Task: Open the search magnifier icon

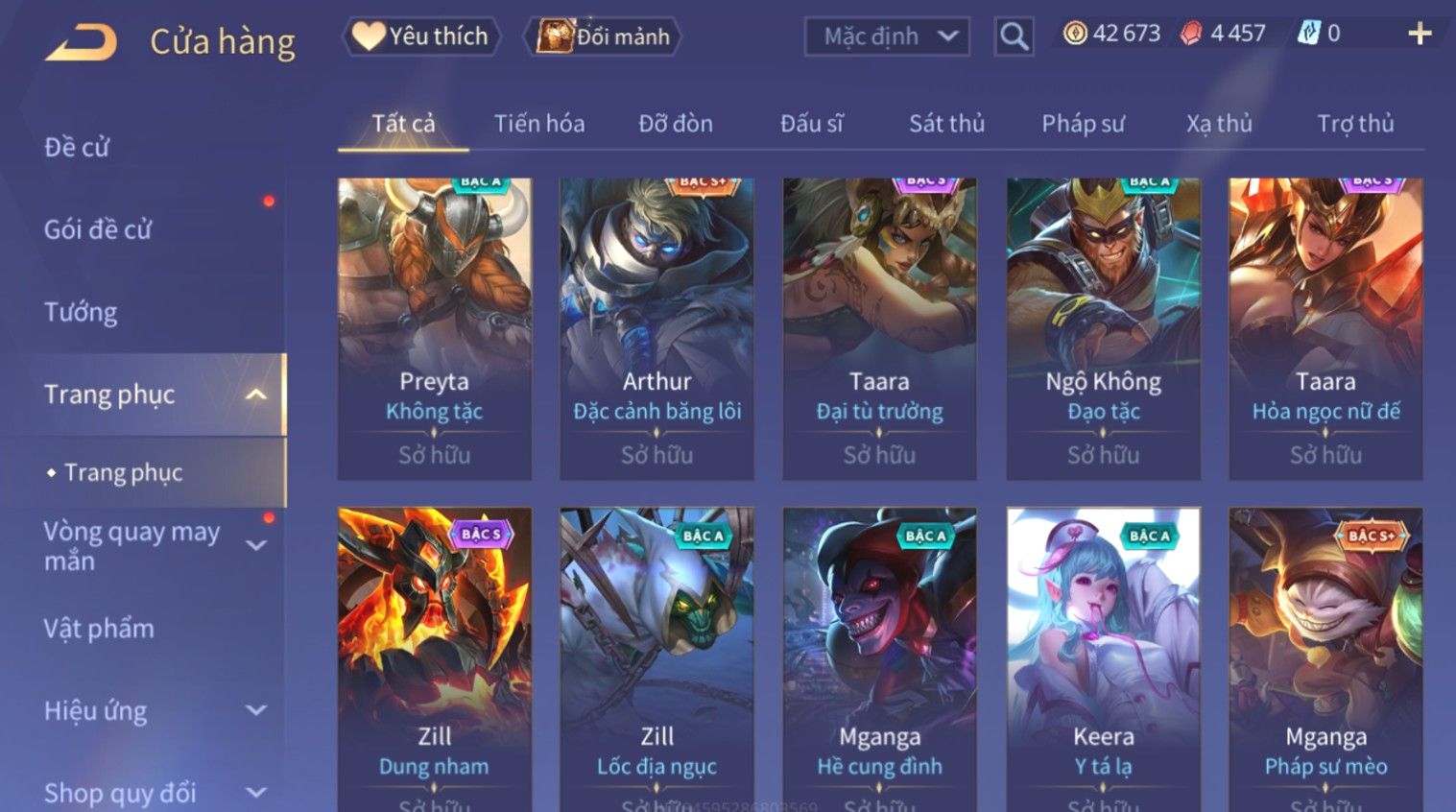Action: (1014, 36)
